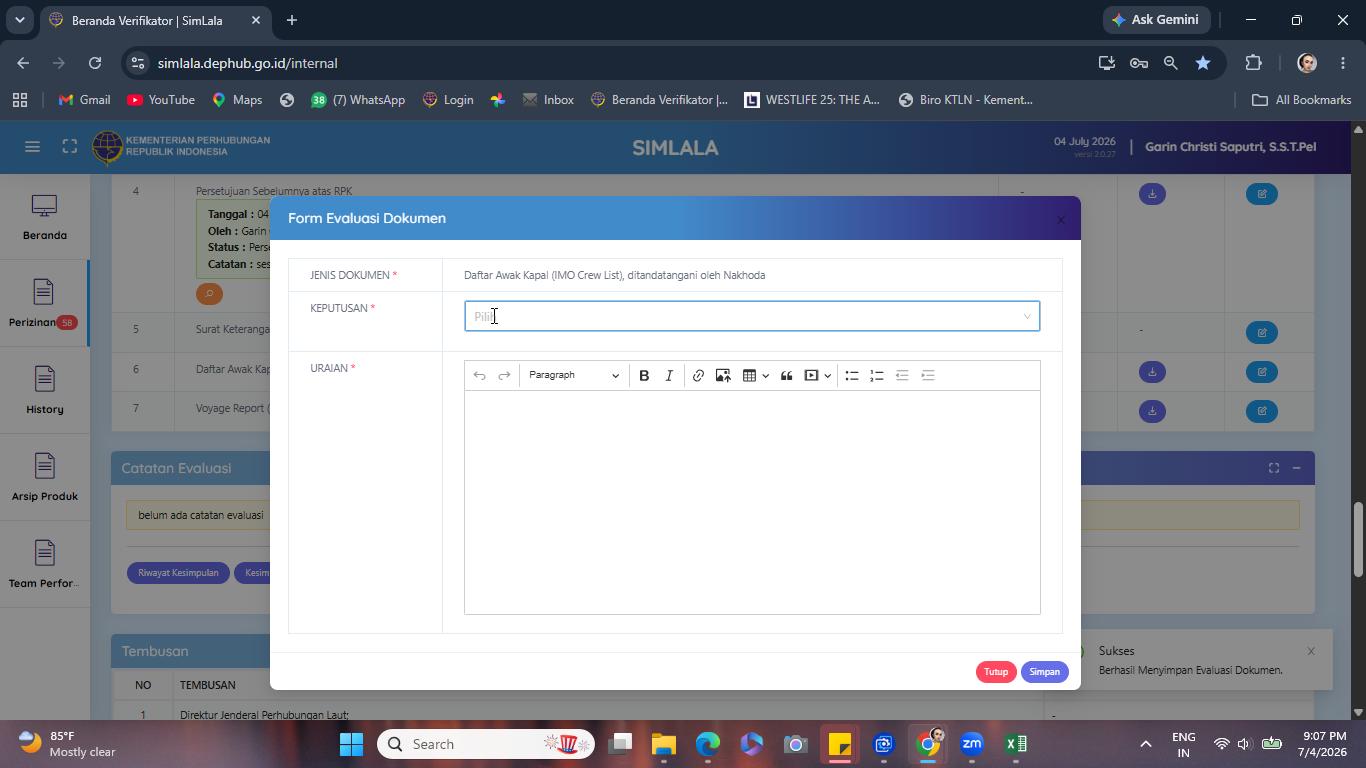The height and width of the screenshot is (768, 1366).
Task: Click the Riwayat Kesimpulan button
Action: click(x=178, y=573)
